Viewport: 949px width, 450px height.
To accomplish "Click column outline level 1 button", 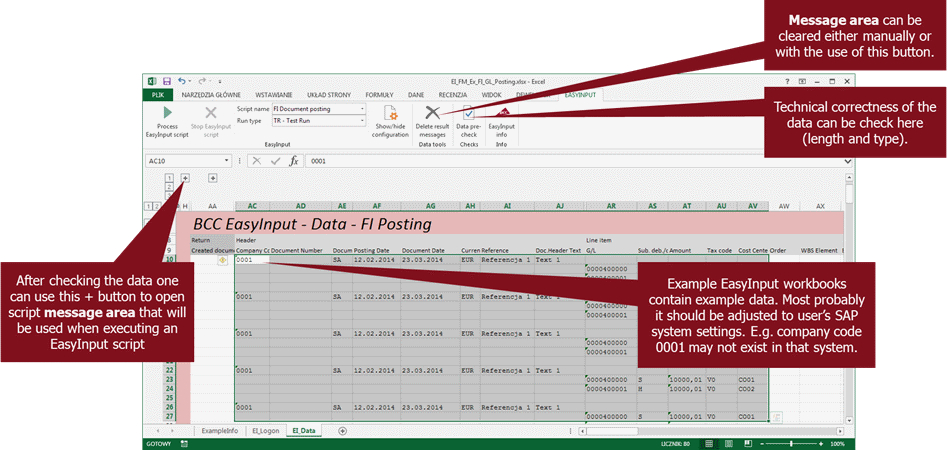I will tap(169, 178).
